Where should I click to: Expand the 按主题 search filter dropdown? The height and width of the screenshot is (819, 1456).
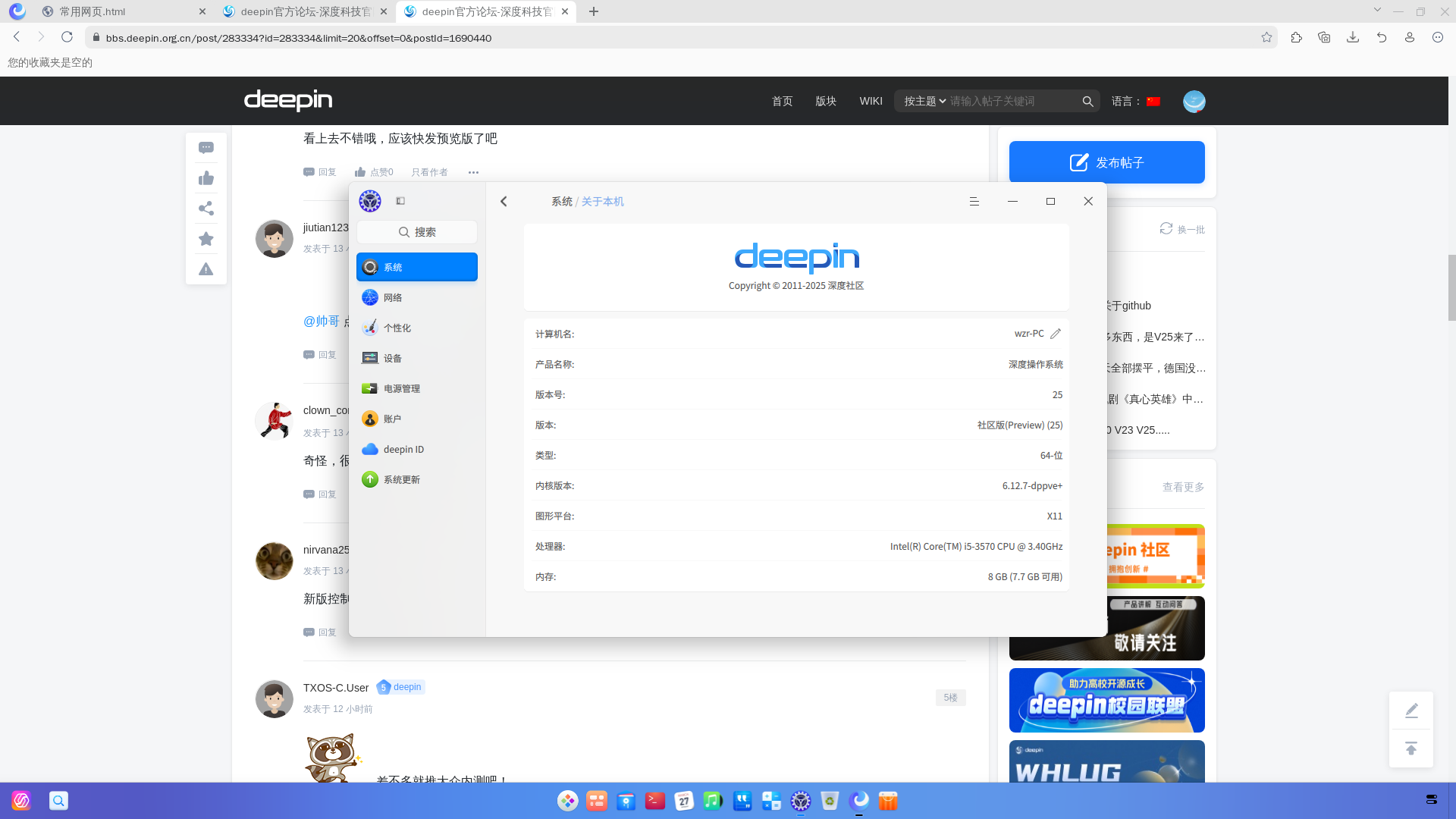(924, 102)
